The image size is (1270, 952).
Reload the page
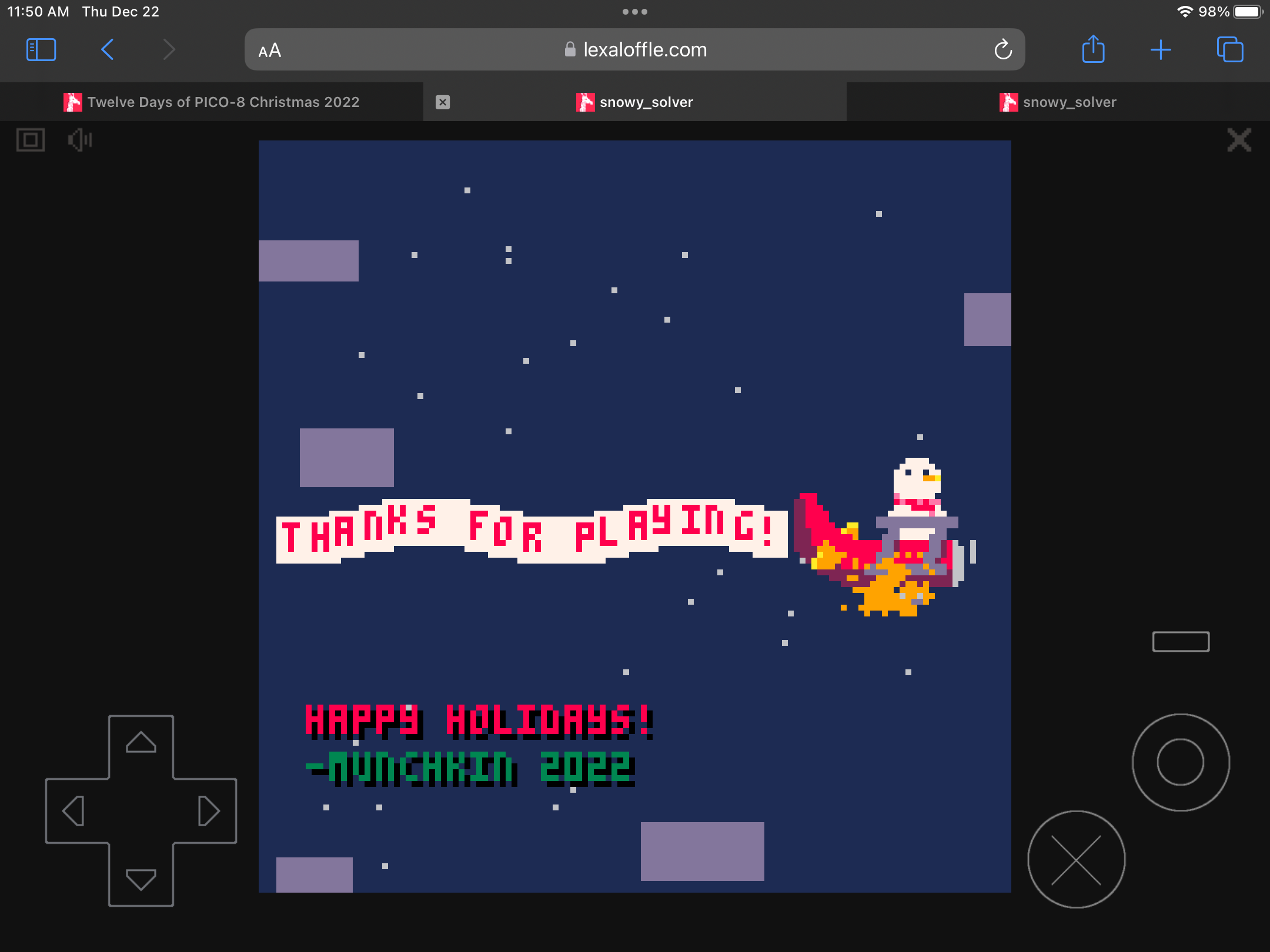[x=1003, y=50]
